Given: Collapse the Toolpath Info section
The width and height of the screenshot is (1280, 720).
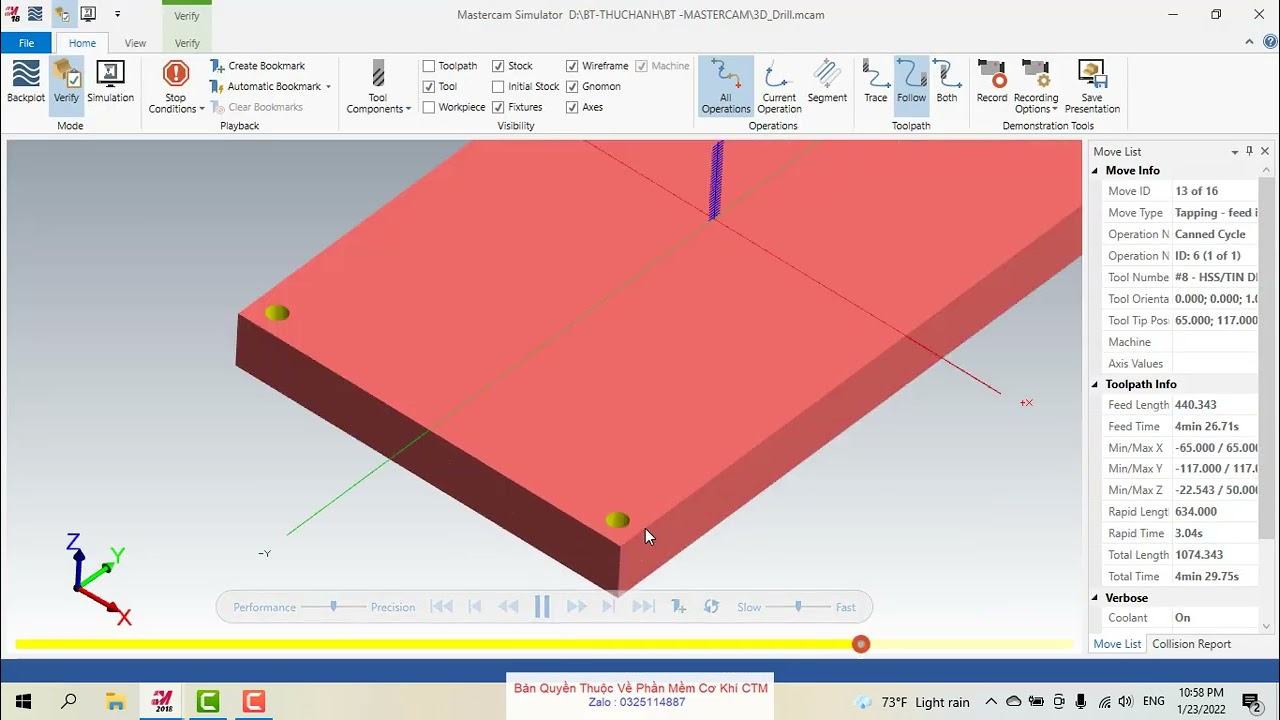Looking at the screenshot, I should pyautogui.click(x=1097, y=384).
